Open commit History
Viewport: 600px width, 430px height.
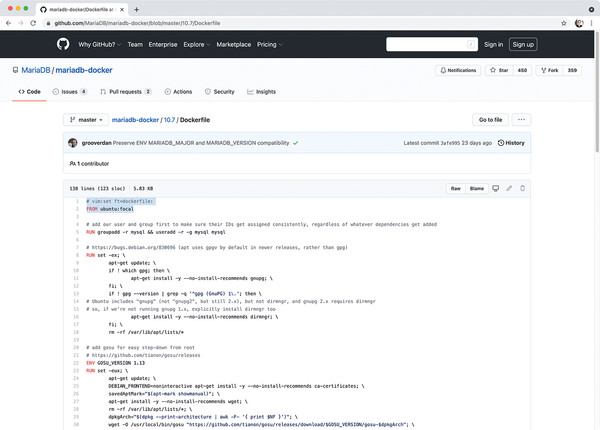(x=511, y=143)
